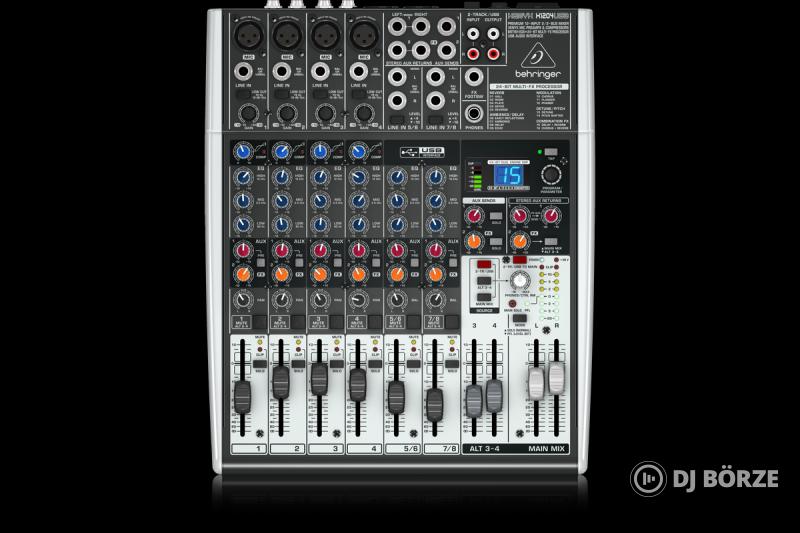Toggle channel 1 MUTE ALT 3-4 button
The height and width of the screenshot is (533, 800).
(x=260, y=322)
